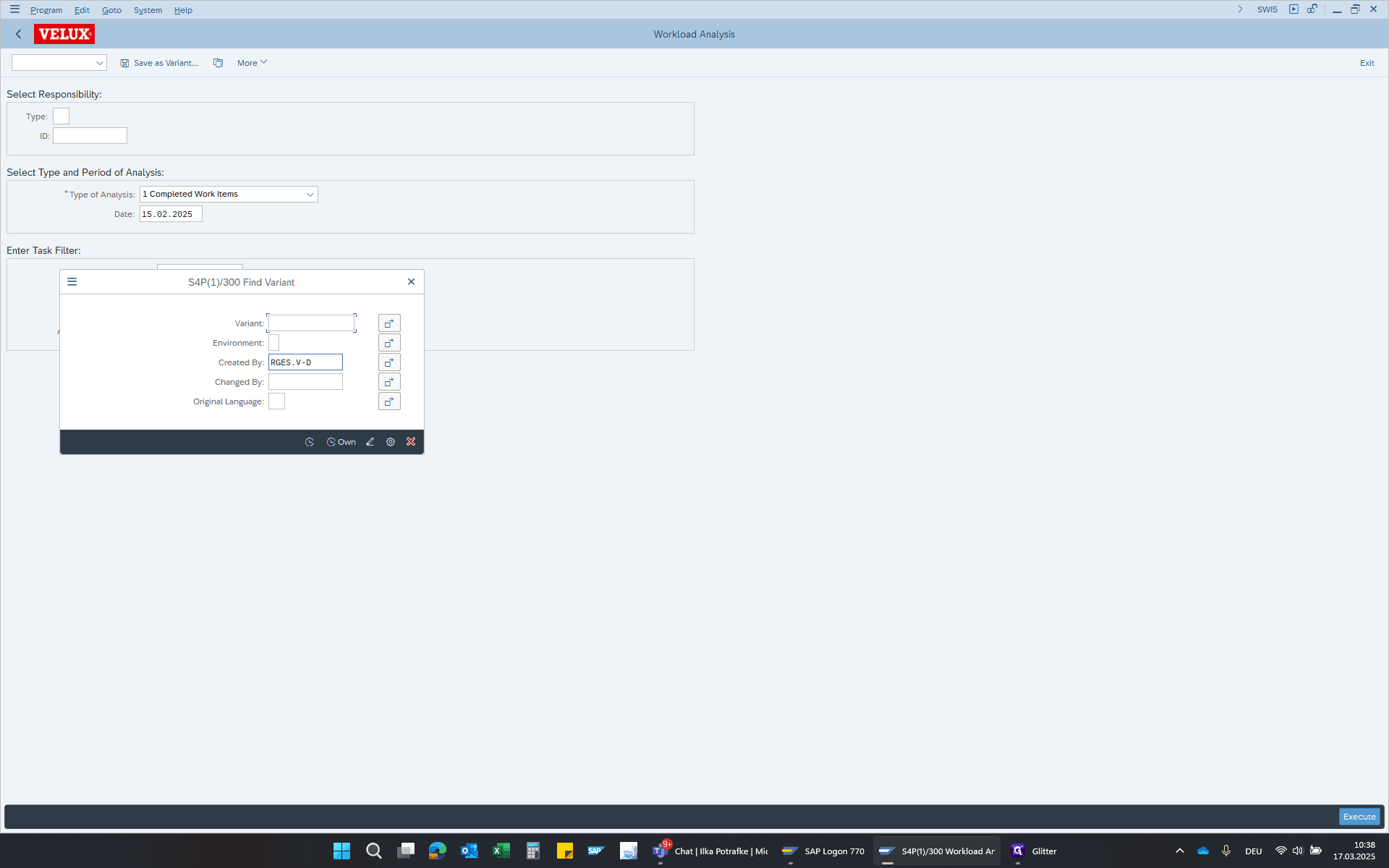Viewport: 1389px width, 868px height.
Task: Open multiple selection for Original Language
Action: [389, 401]
